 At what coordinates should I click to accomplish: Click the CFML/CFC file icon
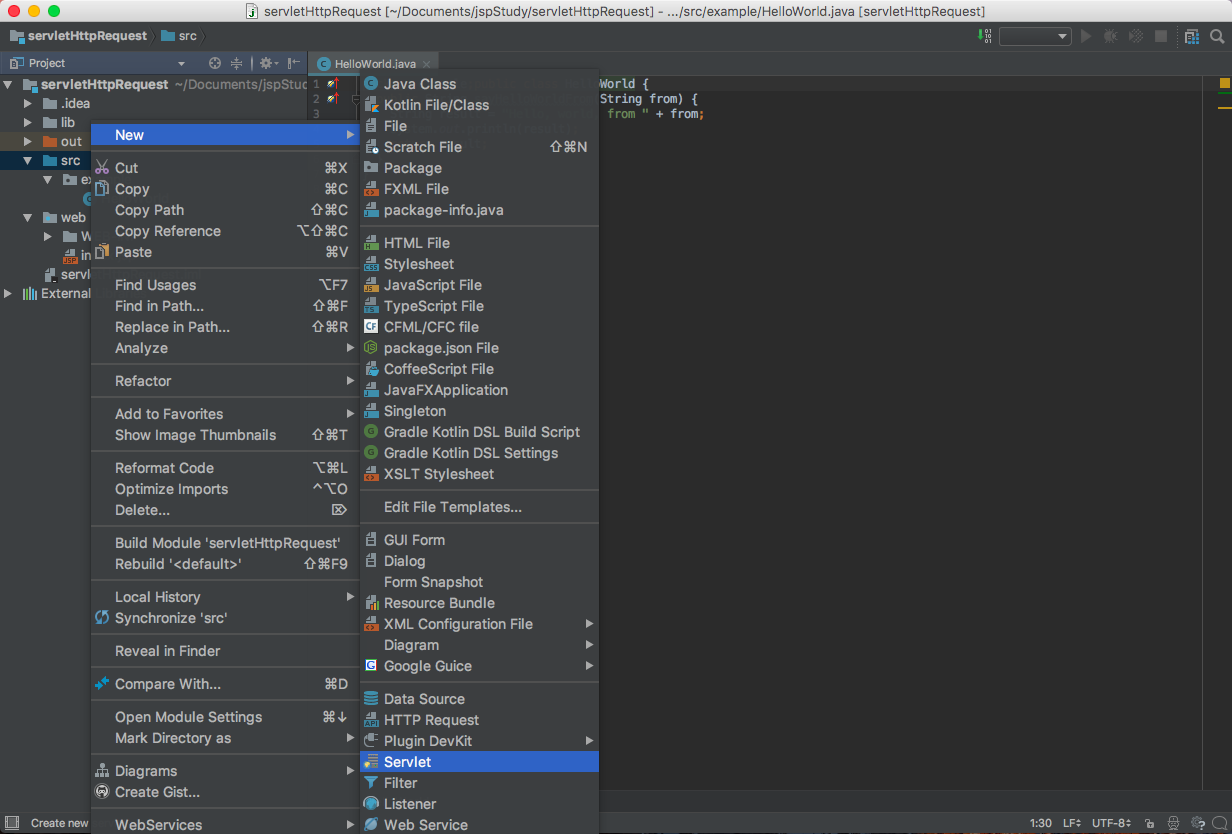[371, 327]
